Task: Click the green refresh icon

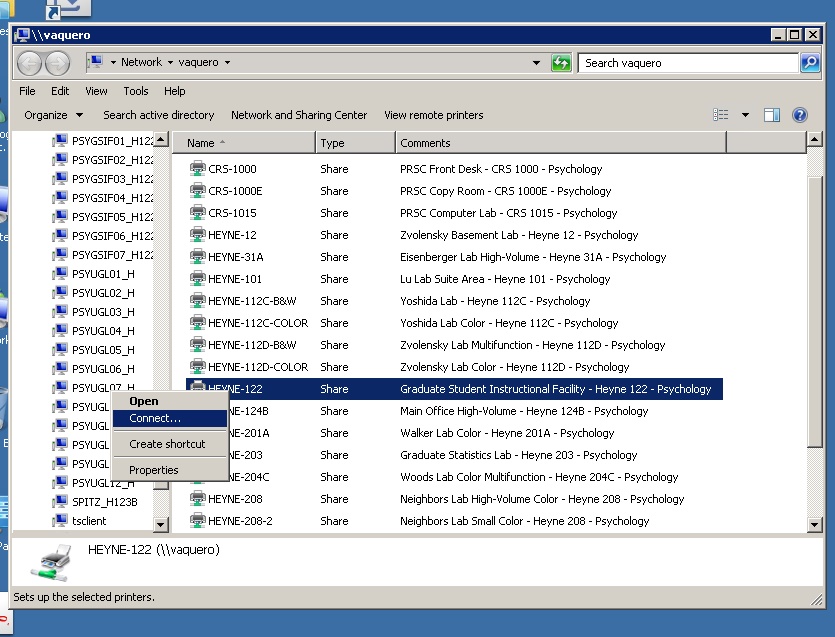Action: pos(561,63)
